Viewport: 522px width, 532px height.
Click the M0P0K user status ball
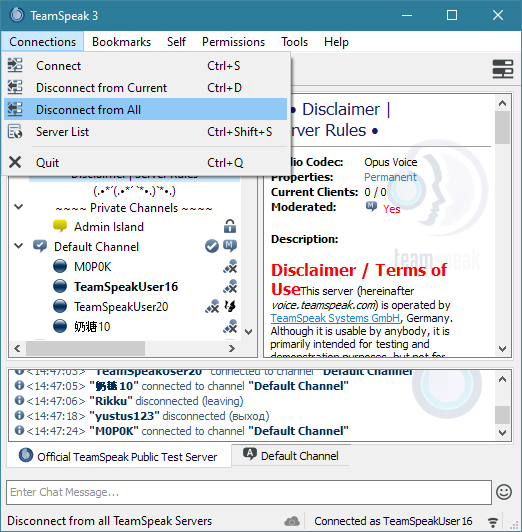pyautogui.click(x=60, y=266)
